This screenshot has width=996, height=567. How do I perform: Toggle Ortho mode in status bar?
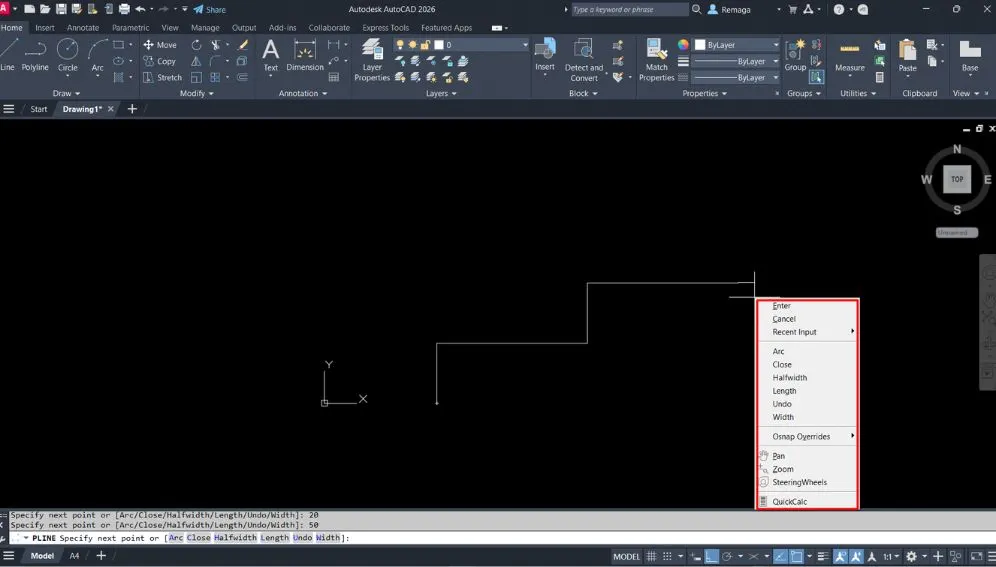711,556
